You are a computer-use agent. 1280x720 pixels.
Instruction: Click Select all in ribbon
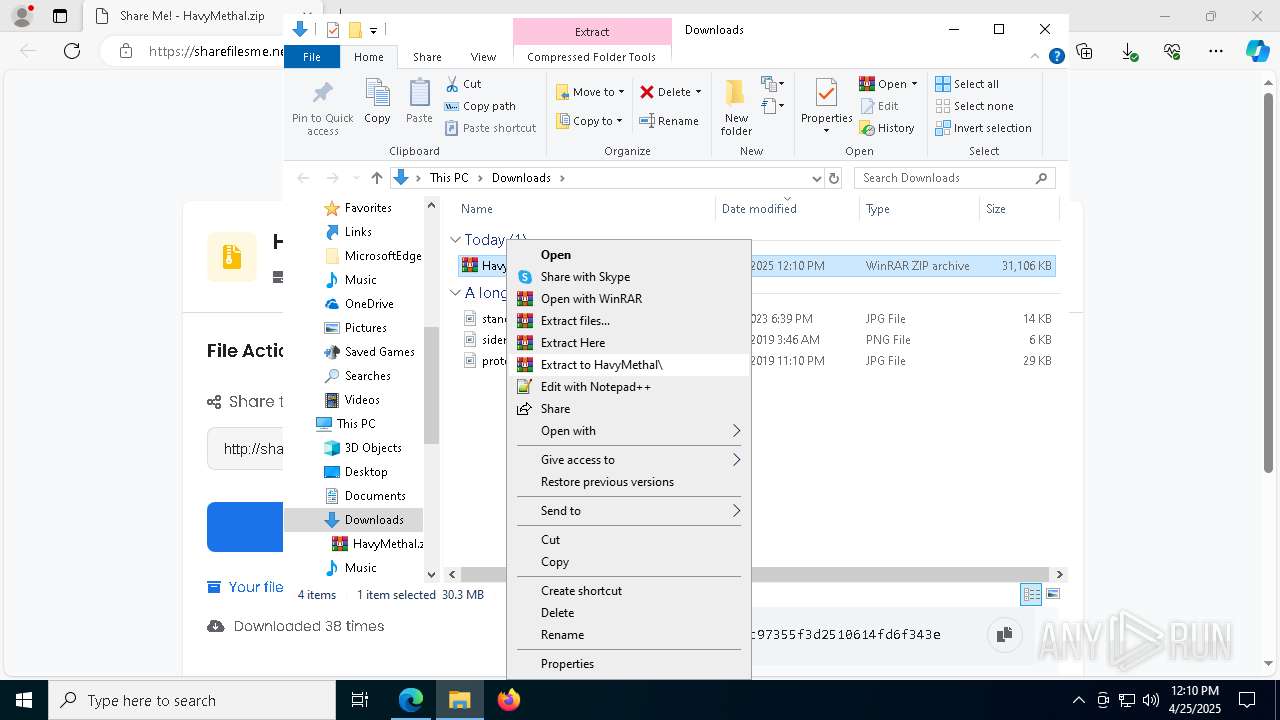coord(966,84)
